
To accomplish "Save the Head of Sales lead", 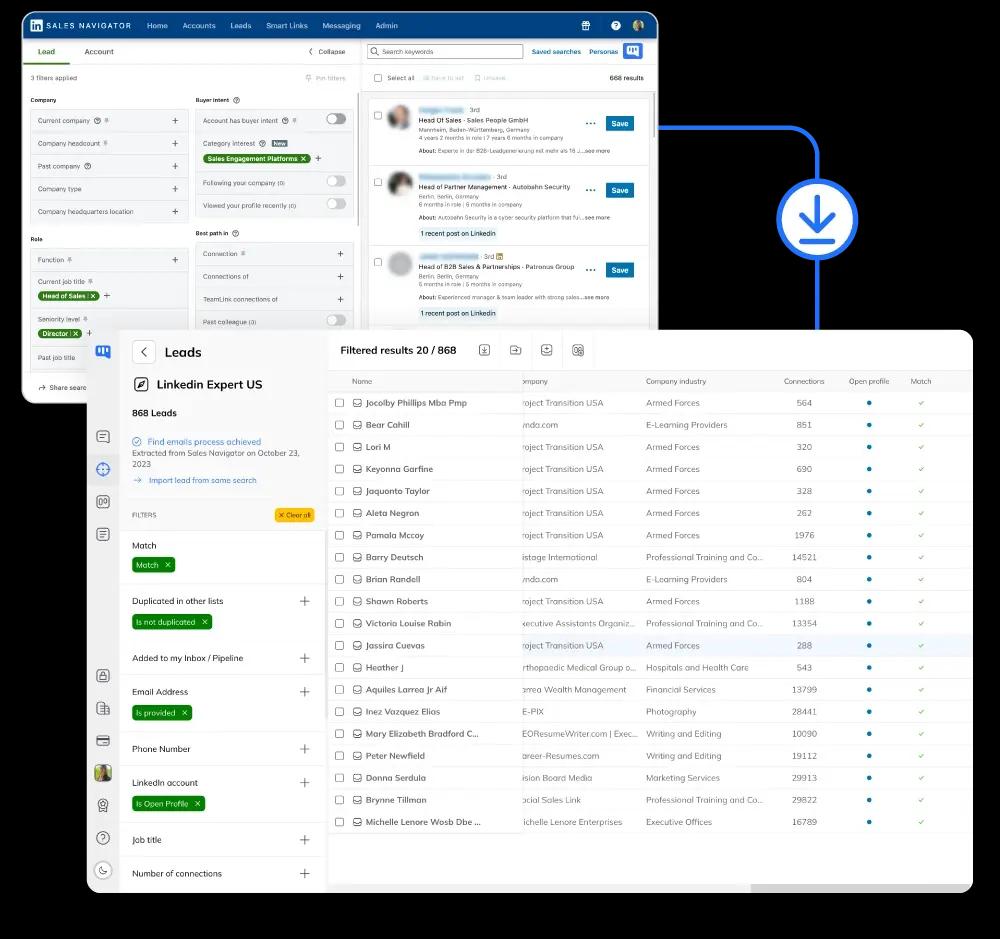I will 620,124.
